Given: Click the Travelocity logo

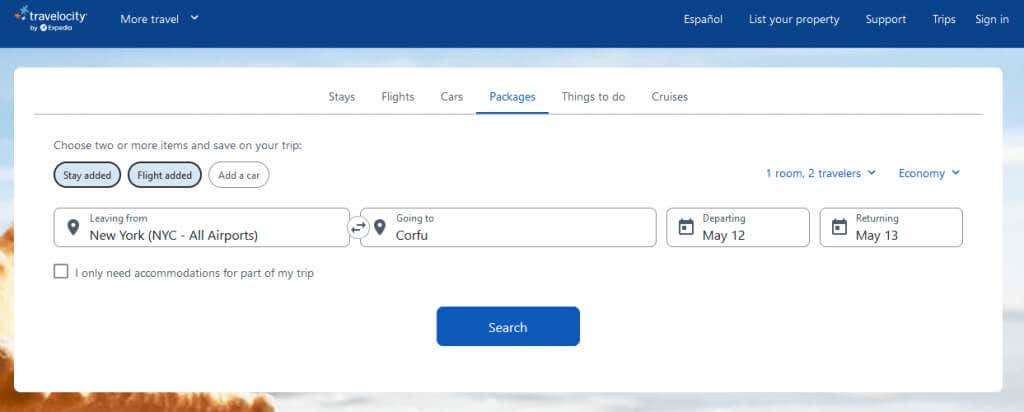Looking at the screenshot, I should 52,19.
